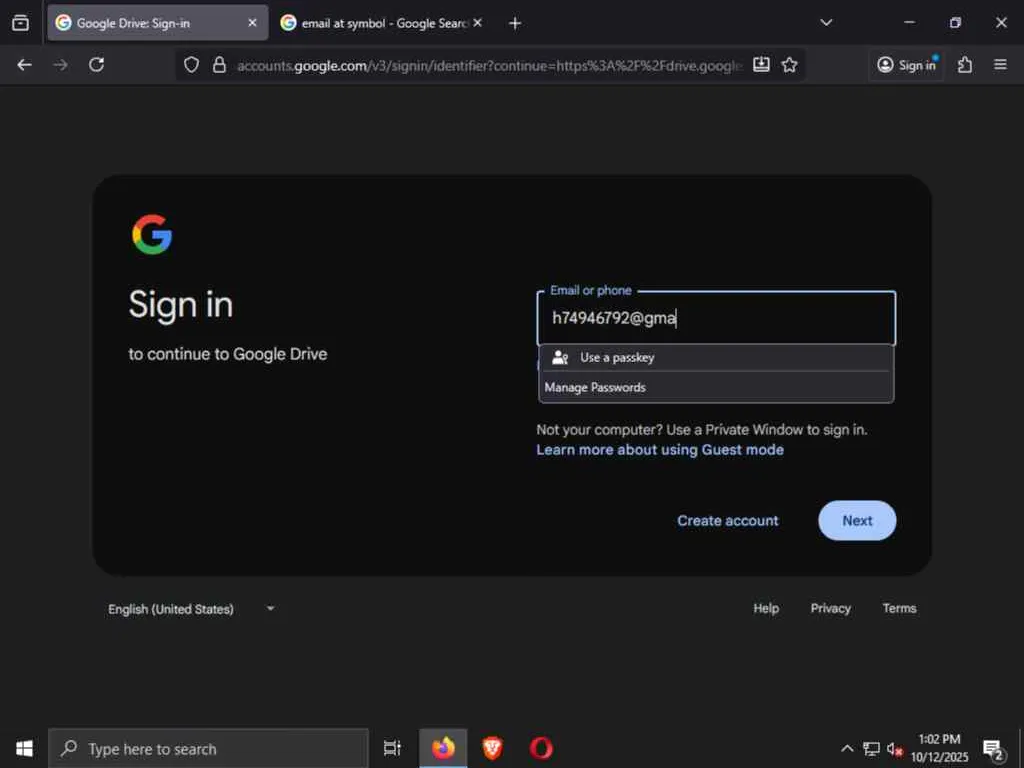
Task: Open the clock showing 1:02 PM
Action: pos(939,748)
